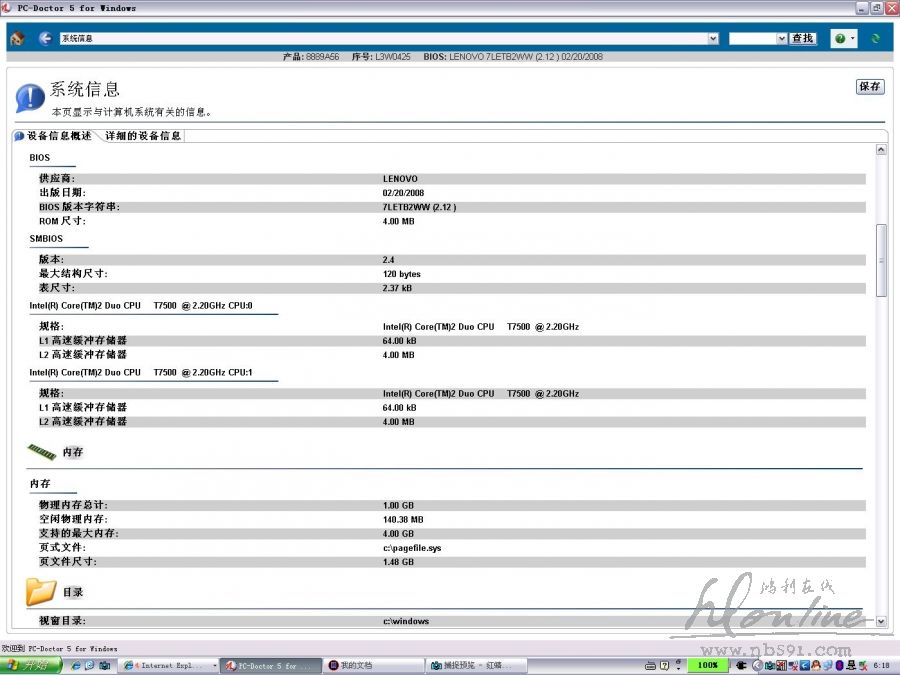Click the taskbar clock showing 6:18
900x675 pixels.
[x=882, y=665]
